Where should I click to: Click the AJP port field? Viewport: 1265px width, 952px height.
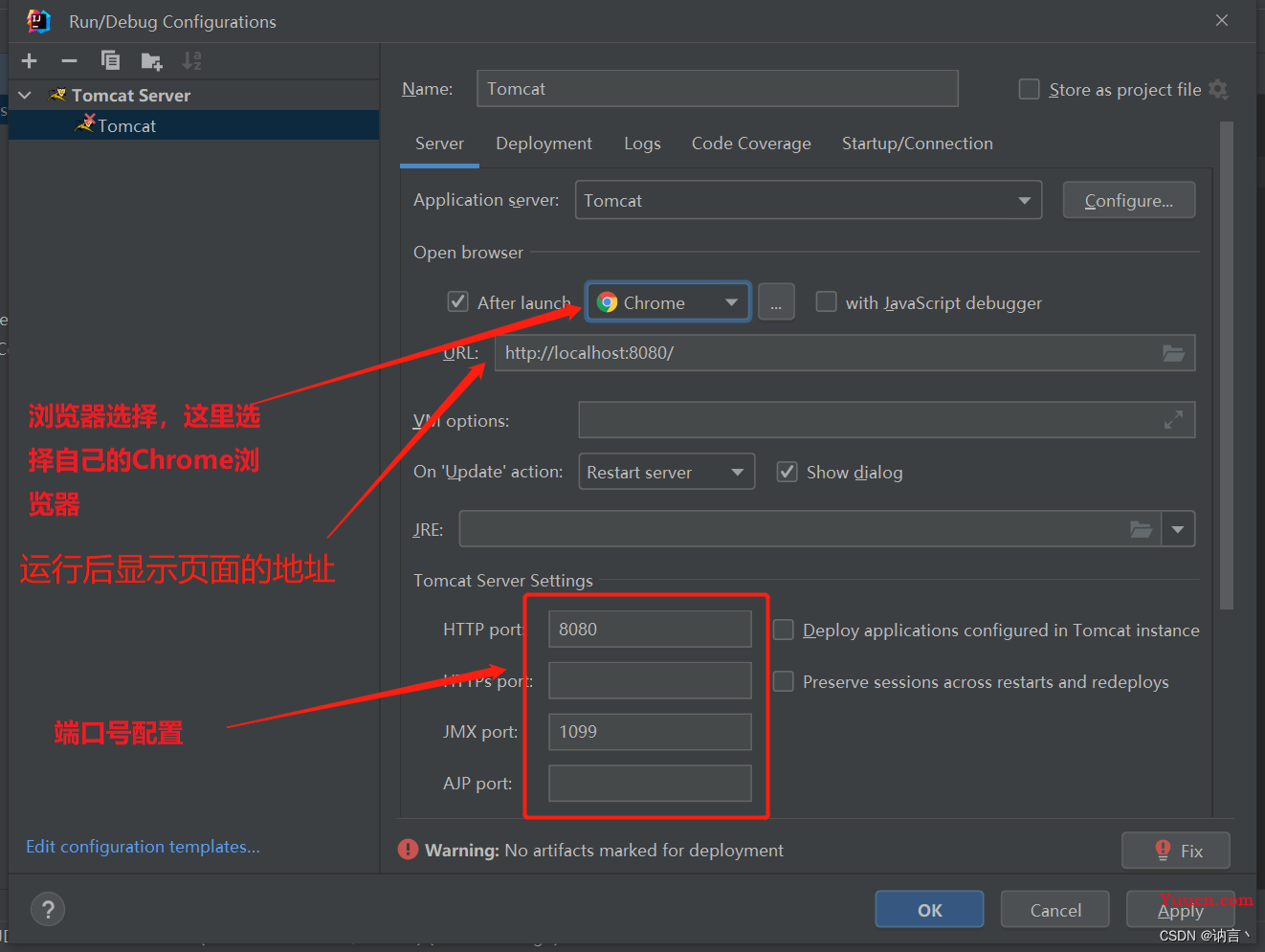pyautogui.click(x=650, y=783)
